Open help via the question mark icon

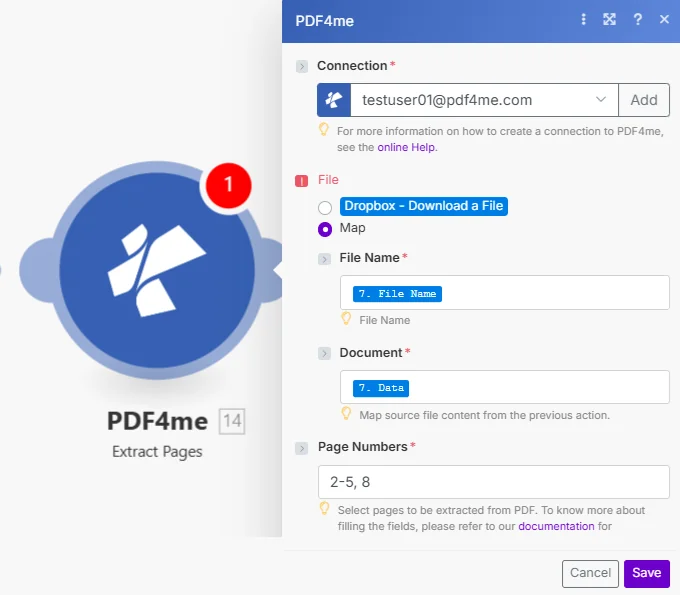point(638,19)
